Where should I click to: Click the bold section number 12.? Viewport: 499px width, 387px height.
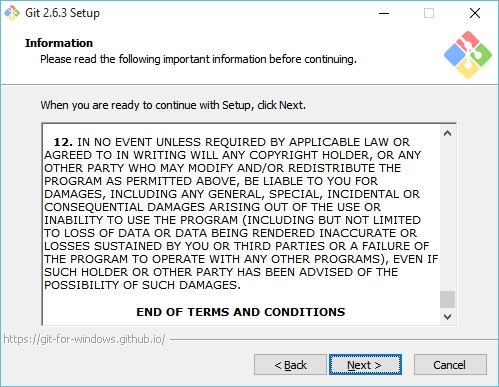point(63,142)
